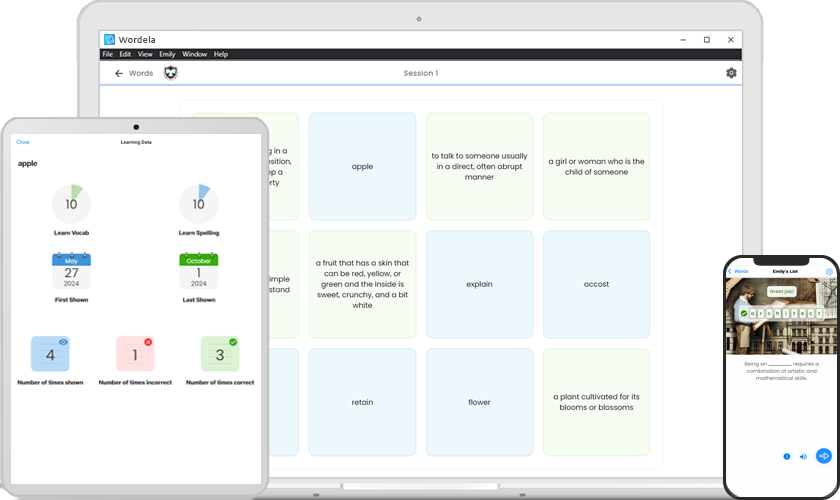Image resolution: width=840 pixels, height=500 pixels.
Task: Select the 'explain' word card
Action: point(479,284)
